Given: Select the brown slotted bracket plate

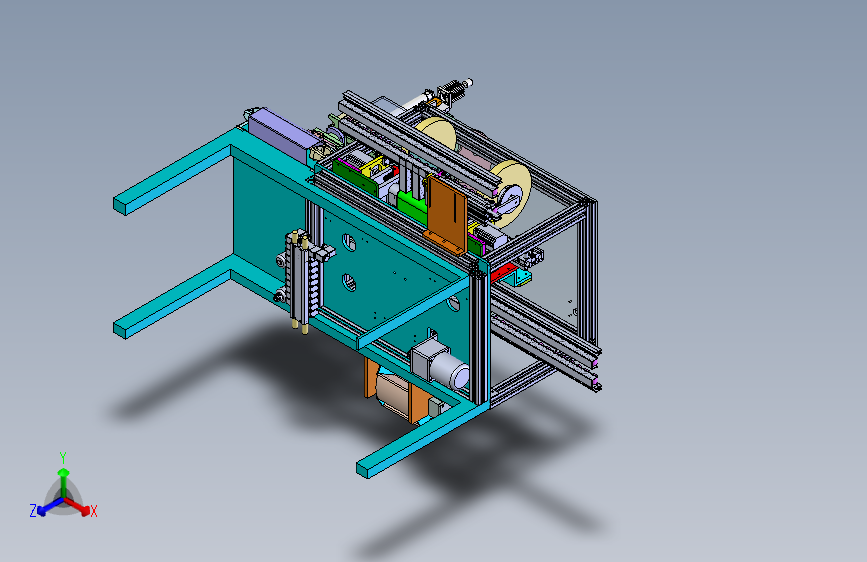Looking at the screenshot, I should (447, 215).
